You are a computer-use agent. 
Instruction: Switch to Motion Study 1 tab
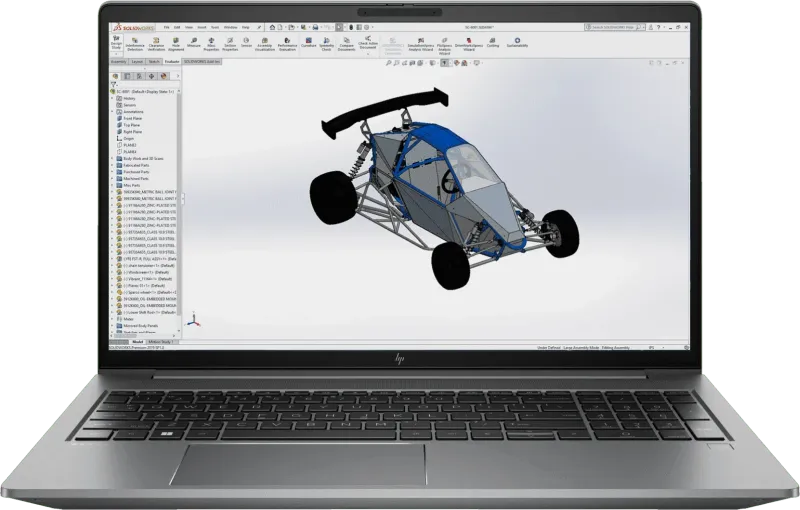pyautogui.click(x=161, y=342)
